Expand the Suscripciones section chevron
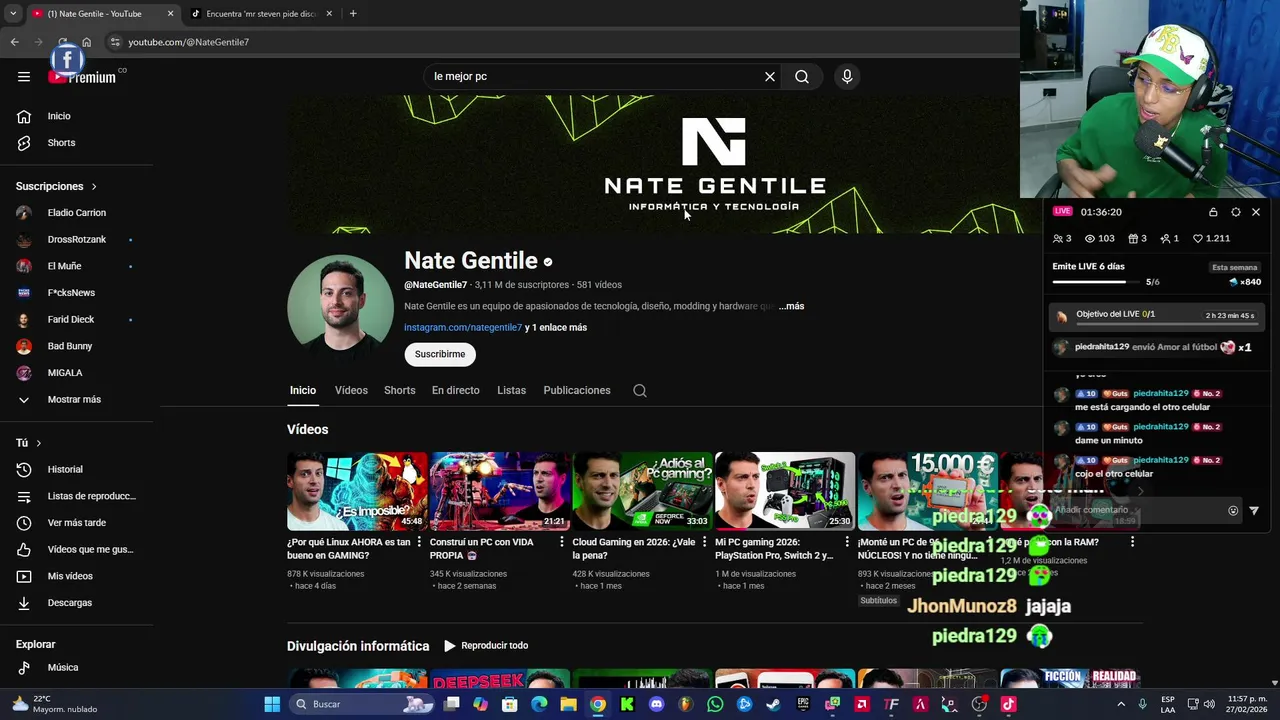Image resolution: width=1280 pixels, height=720 pixels. [94, 187]
